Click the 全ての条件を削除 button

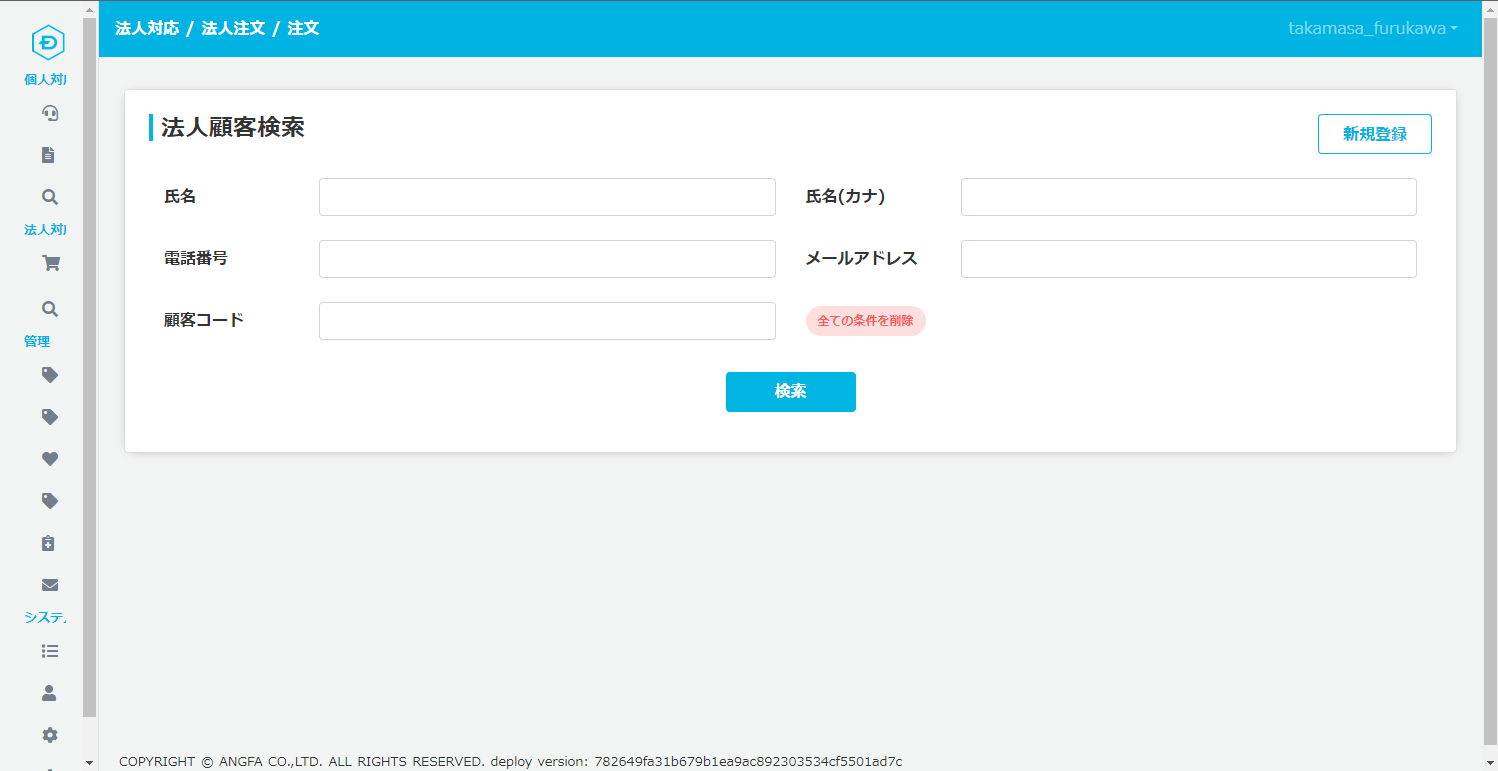coord(865,321)
